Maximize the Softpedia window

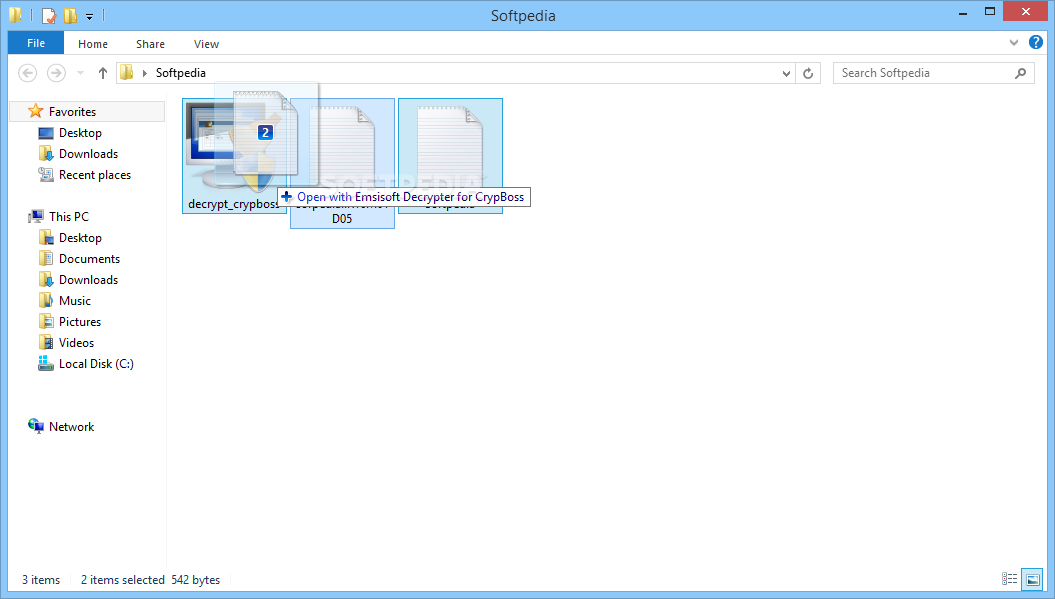pos(990,11)
